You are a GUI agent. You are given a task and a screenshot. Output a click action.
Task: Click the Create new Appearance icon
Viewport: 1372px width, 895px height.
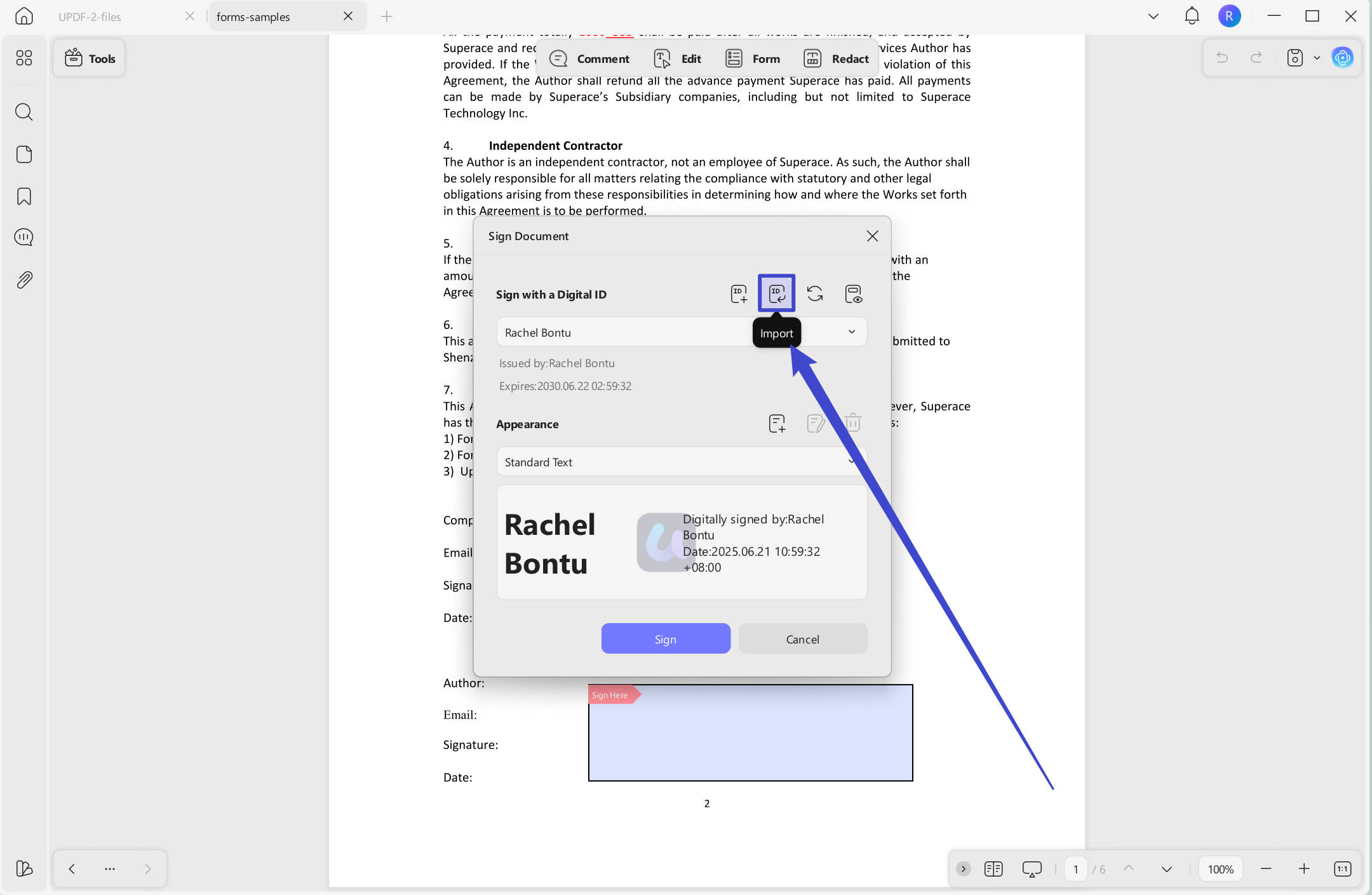(x=777, y=424)
